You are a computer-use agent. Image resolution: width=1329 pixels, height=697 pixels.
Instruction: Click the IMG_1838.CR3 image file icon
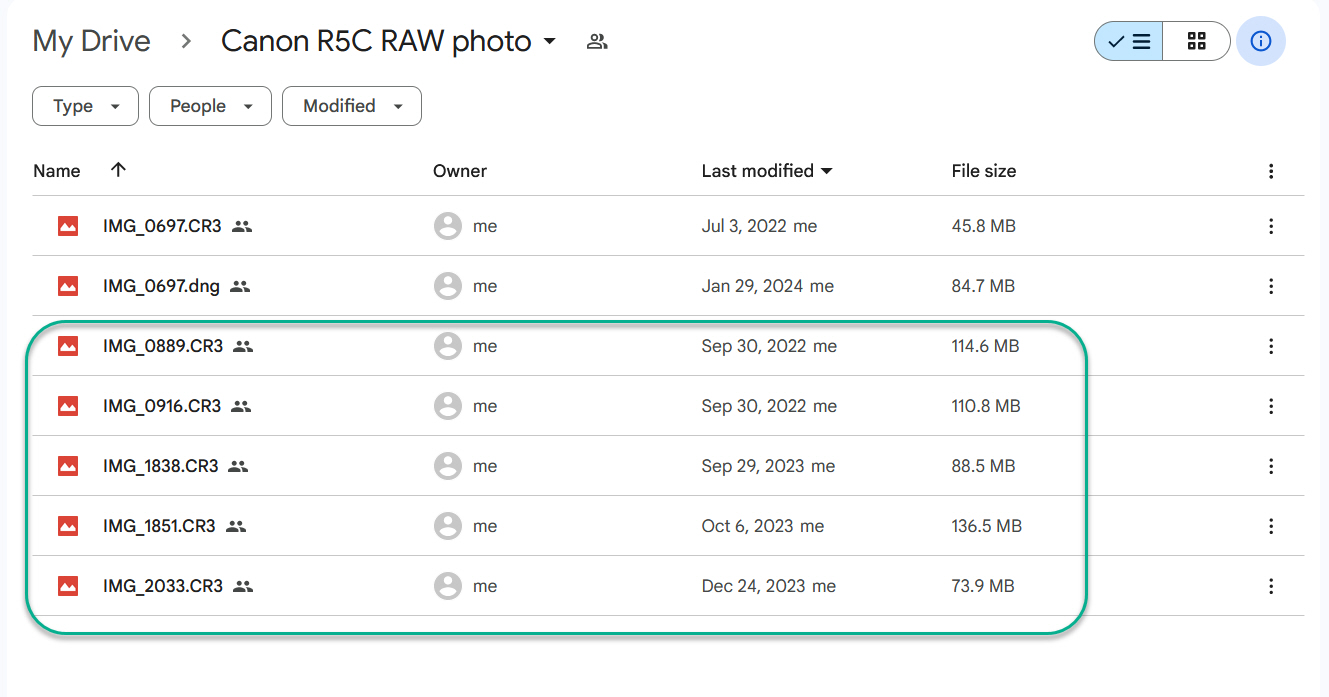click(68, 466)
